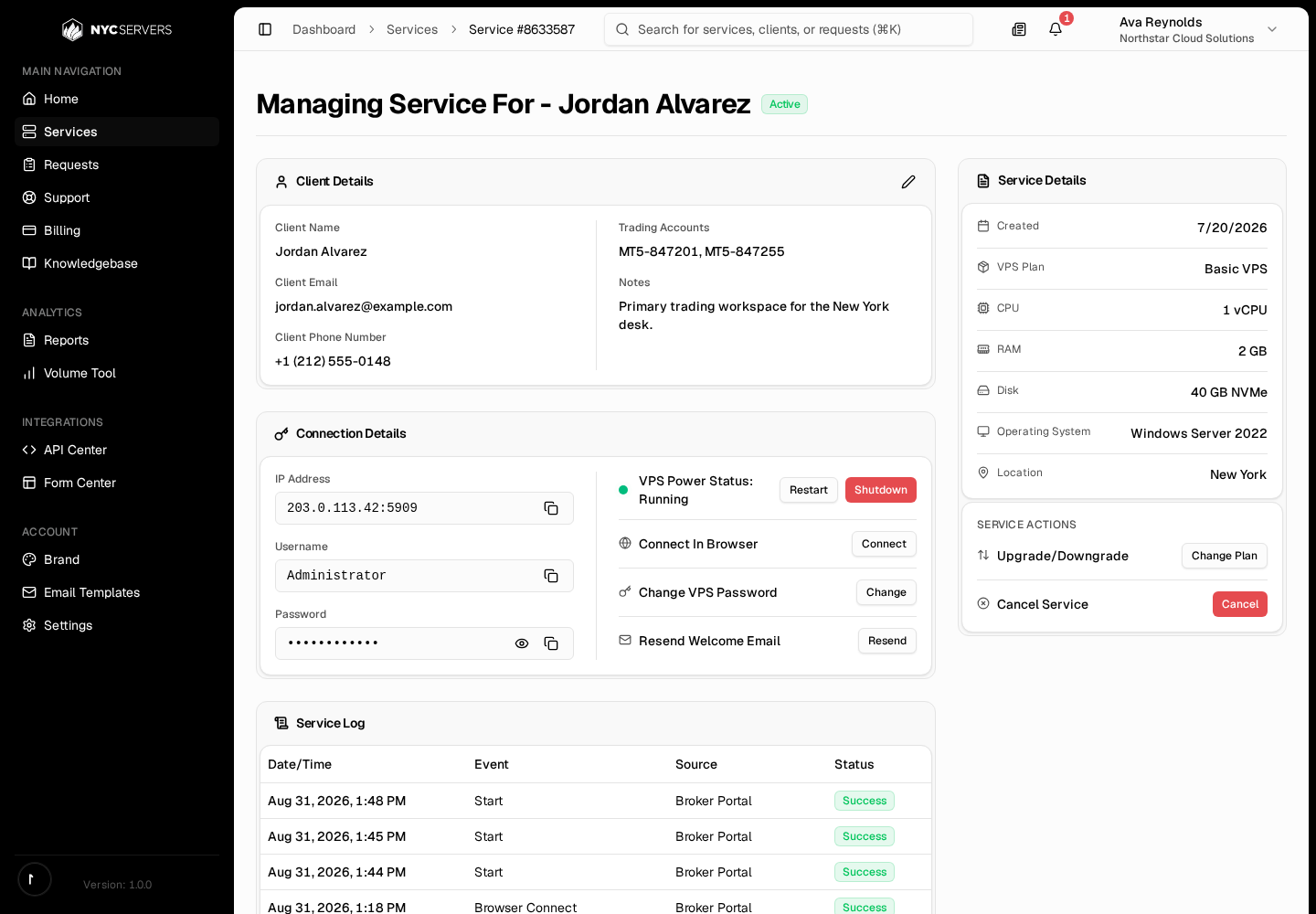Image resolution: width=1316 pixels, height=914 pixels.
Task: Click 40 GB NVMe disk value
Action: pos(1229,392)
